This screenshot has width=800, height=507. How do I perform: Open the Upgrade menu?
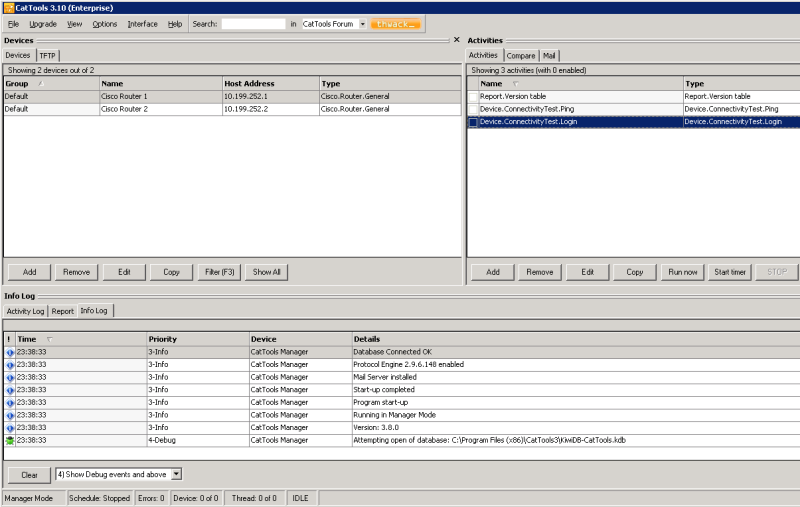click(x=43, y=24)
